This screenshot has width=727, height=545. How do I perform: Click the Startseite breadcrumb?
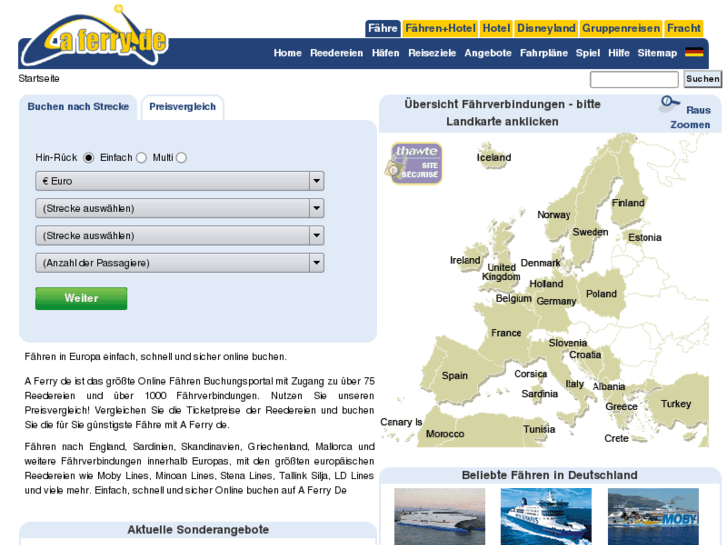coord(39,78)
